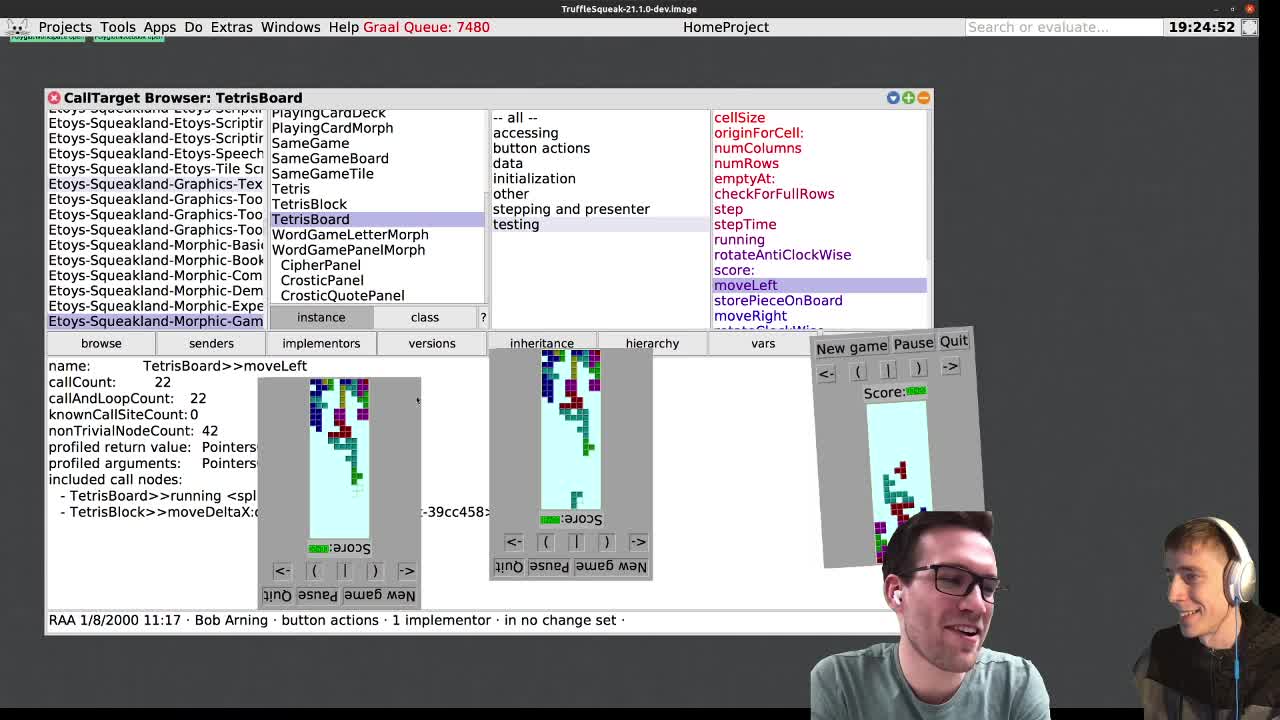
Task: Toggle full screen icon next to clock
Action: coord(1249,27)
